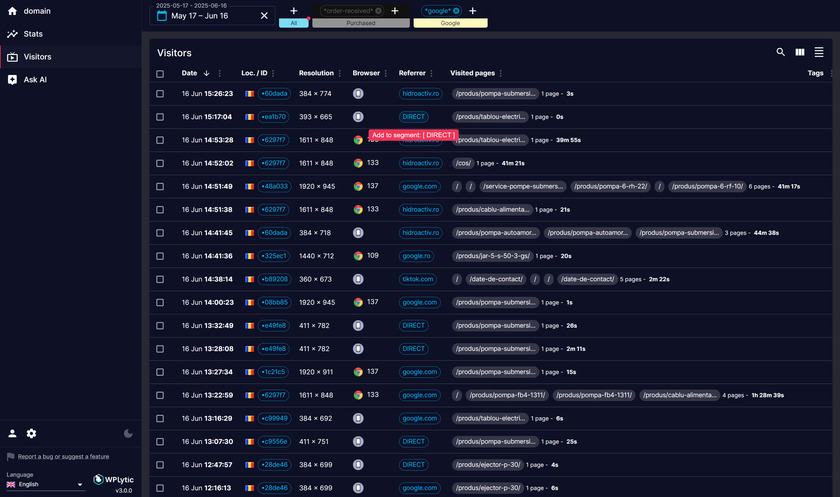The width and height of the screenshot is (840, 497).
Task: Open the user account icon
Action: [x=12, y=433]
